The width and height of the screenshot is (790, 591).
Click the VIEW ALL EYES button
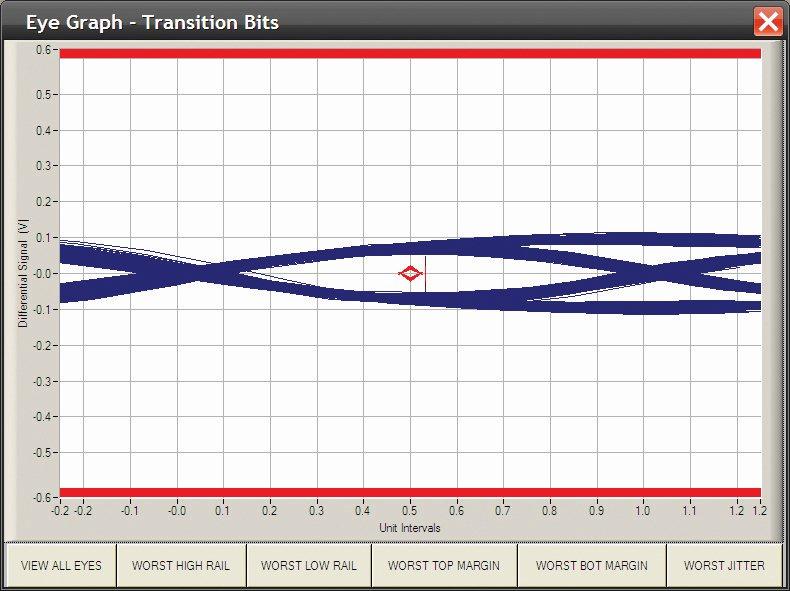tap(61, 565)
